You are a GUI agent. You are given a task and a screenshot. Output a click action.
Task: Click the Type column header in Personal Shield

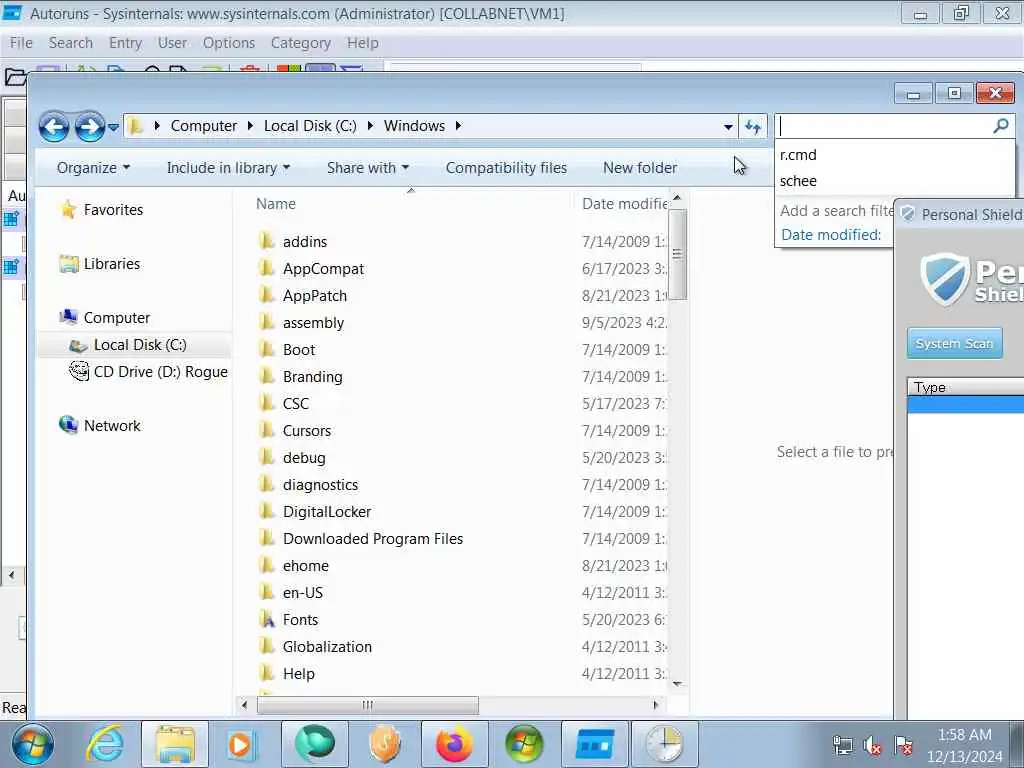[966, 387]
